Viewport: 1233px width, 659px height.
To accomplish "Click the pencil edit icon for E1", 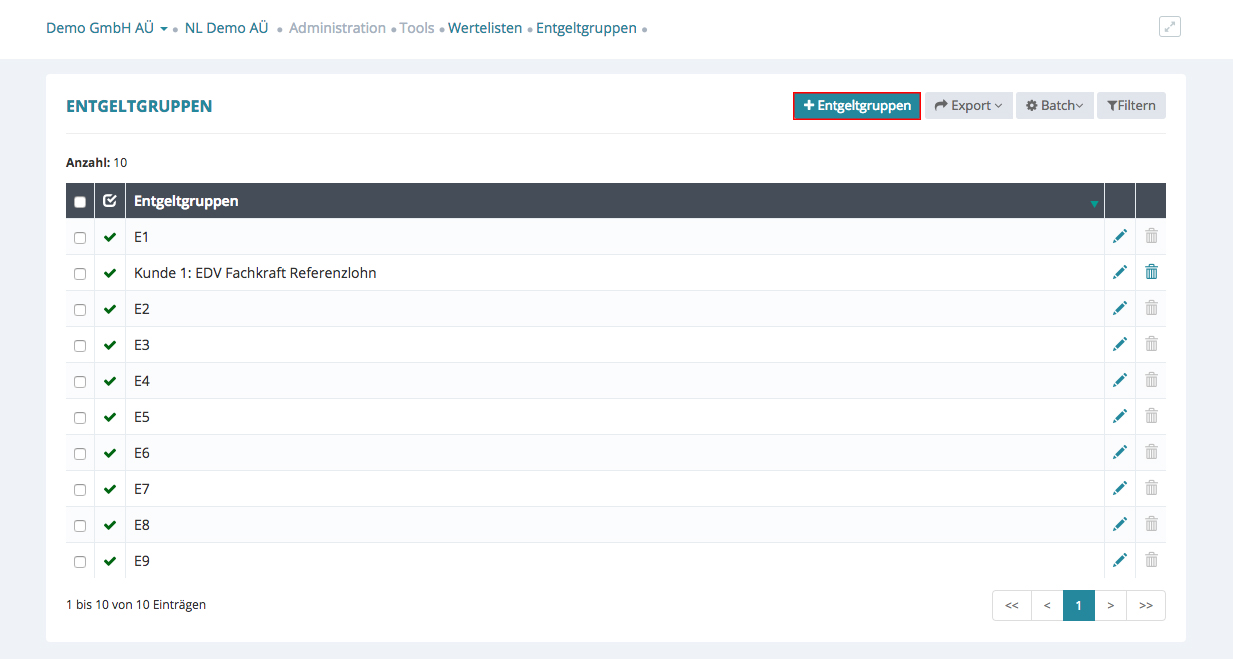I will coord(1119,236).
